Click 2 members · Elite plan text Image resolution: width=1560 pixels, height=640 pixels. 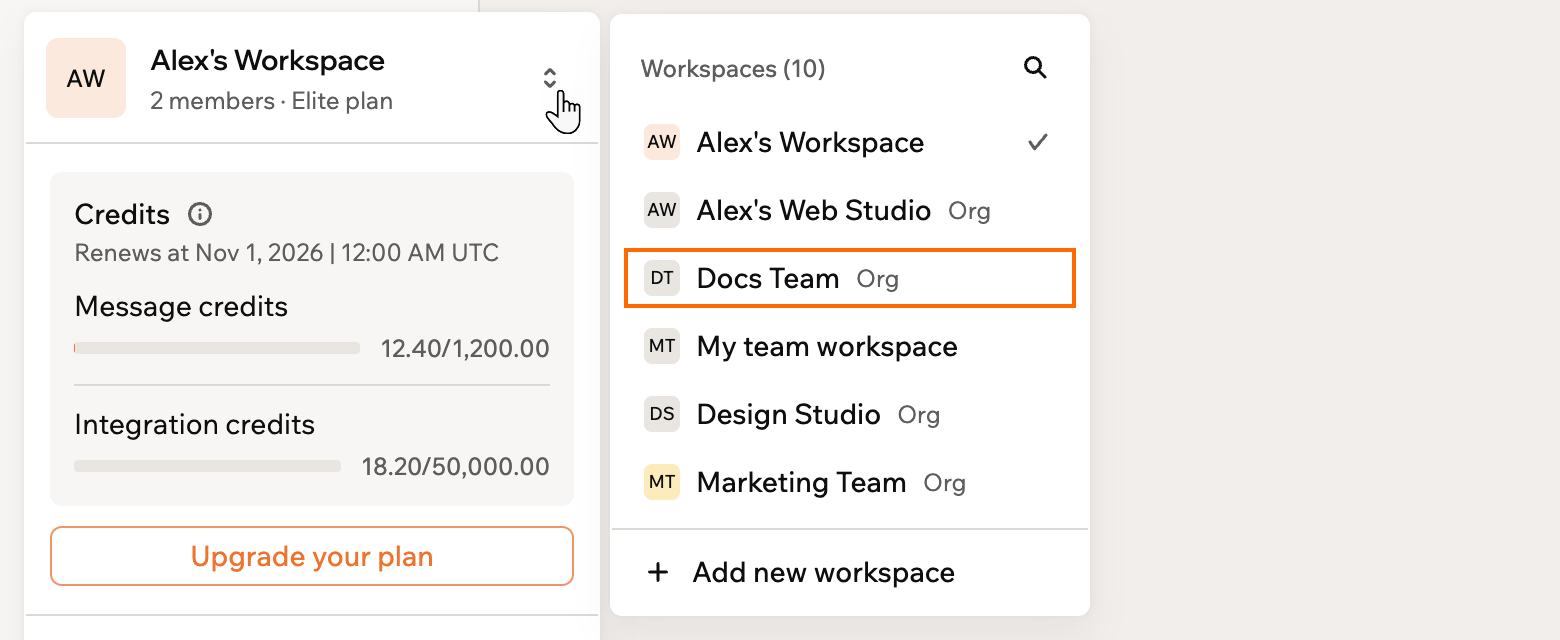(272, 101)
